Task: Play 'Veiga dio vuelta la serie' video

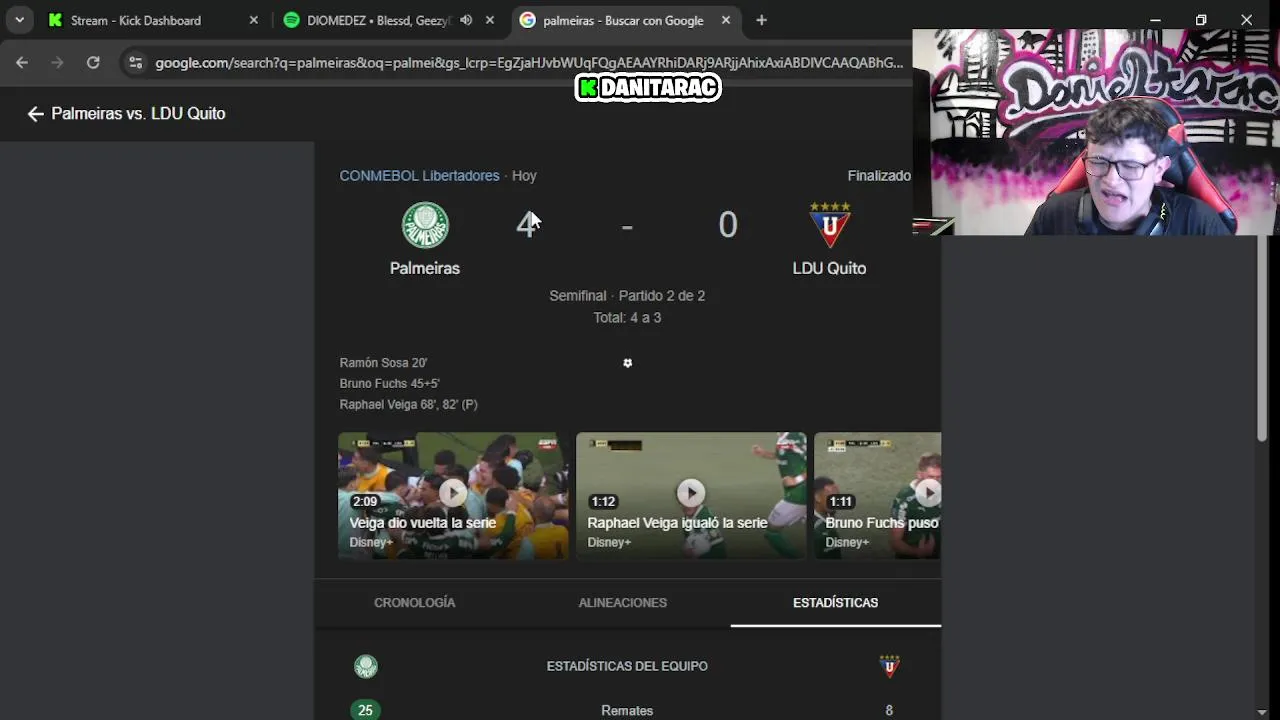Action: (x=453, y=495)
